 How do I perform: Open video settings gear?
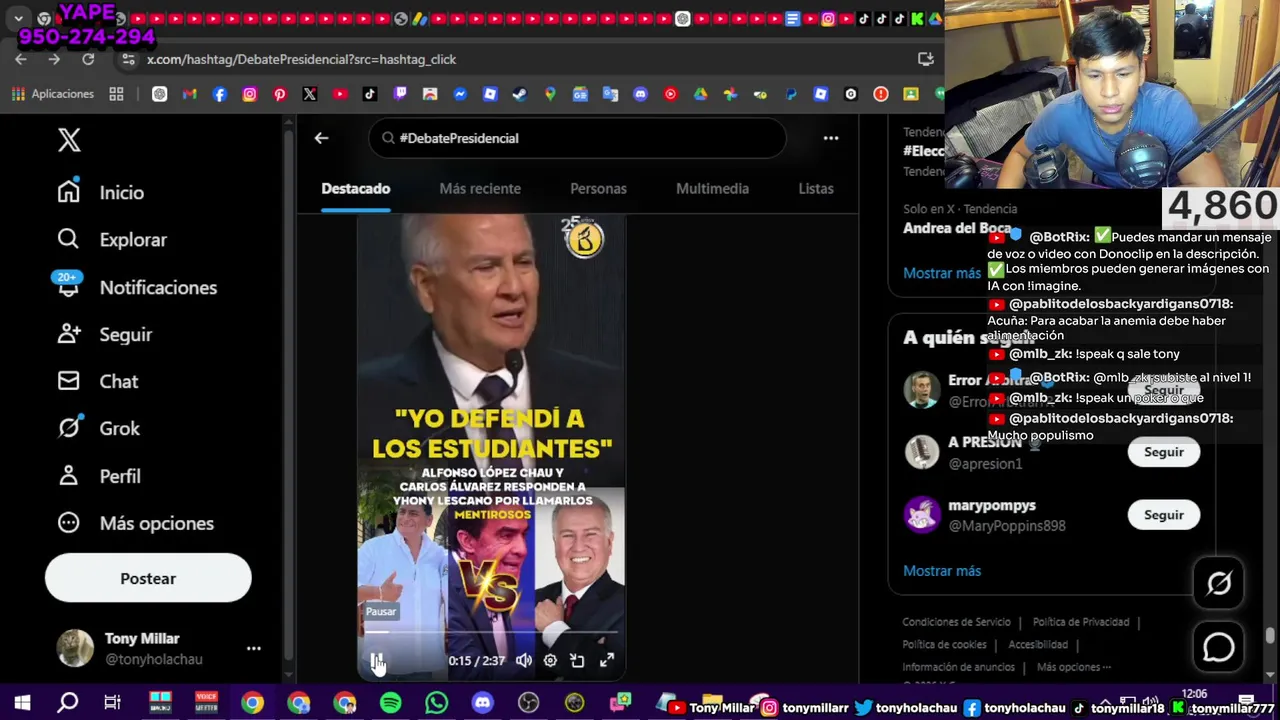550,660
